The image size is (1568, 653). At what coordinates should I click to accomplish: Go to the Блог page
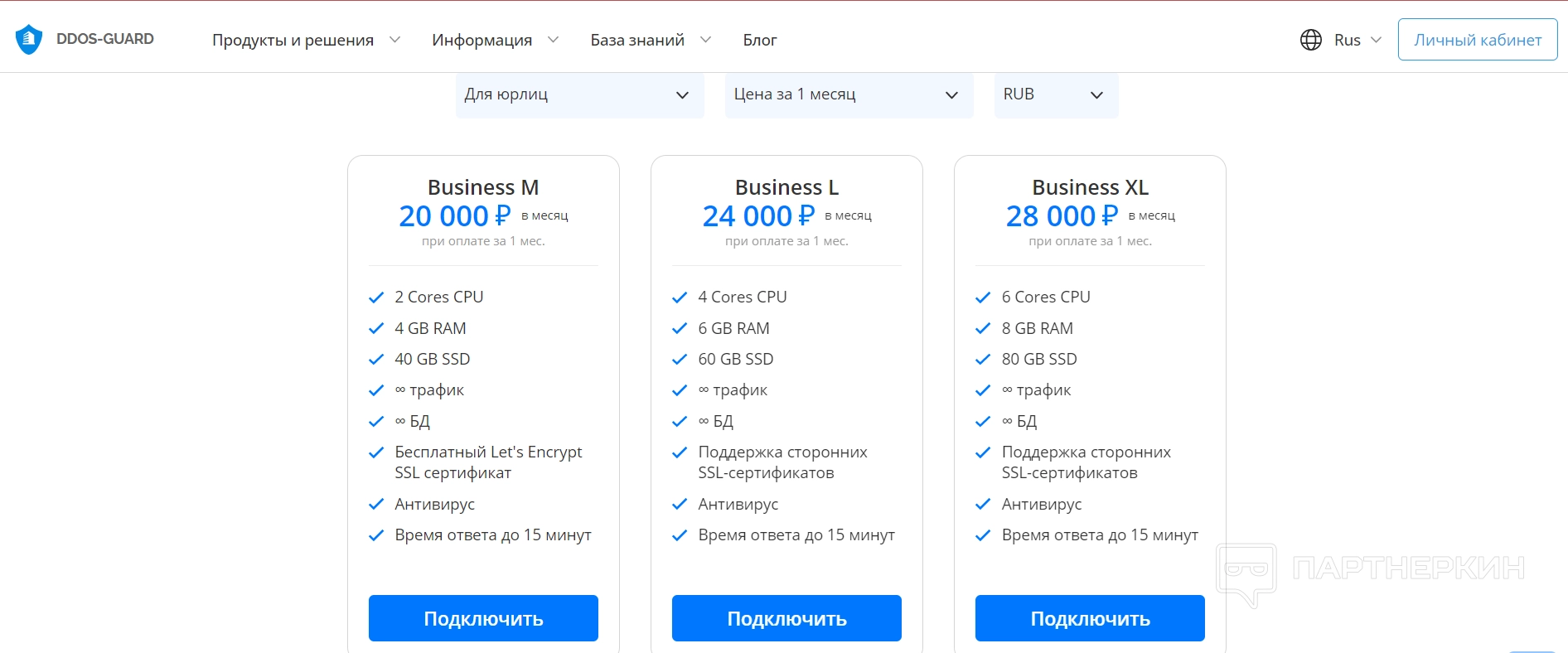pos(759,40)
